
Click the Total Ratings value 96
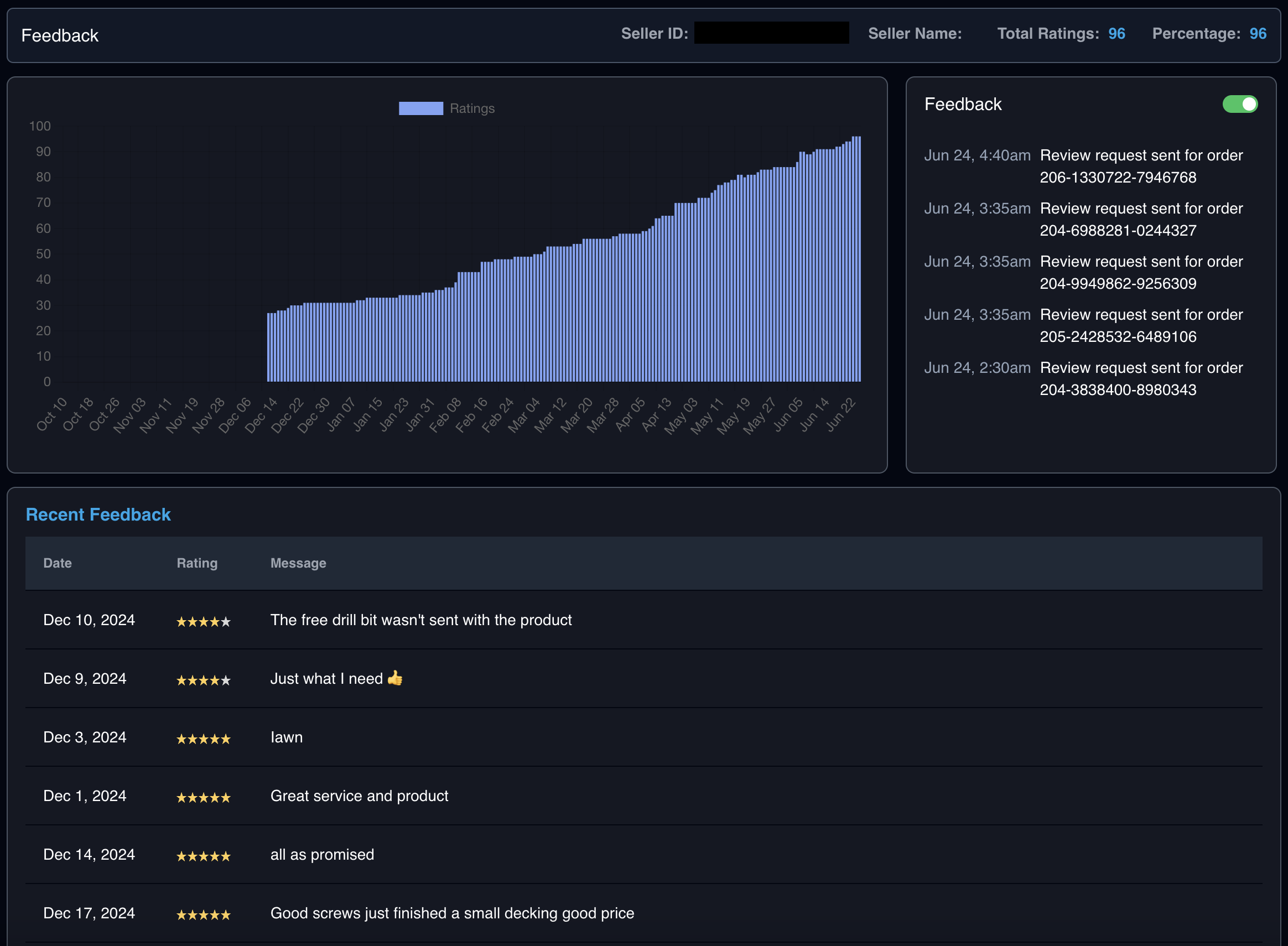pyautogui.click(x=1116, y=34)
